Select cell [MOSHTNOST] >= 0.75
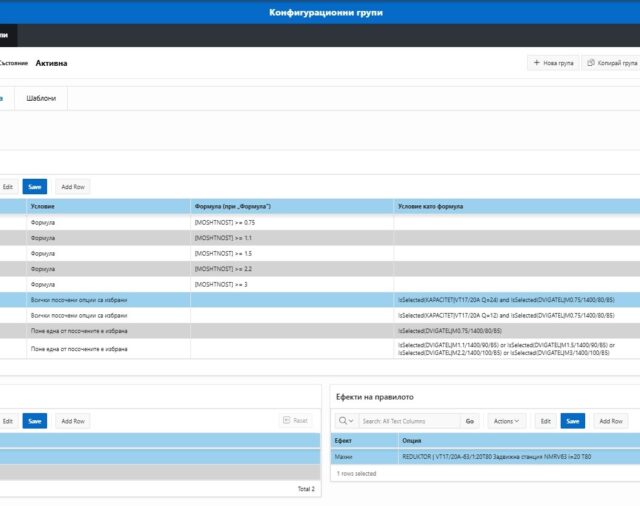 (x=292, y=222)
